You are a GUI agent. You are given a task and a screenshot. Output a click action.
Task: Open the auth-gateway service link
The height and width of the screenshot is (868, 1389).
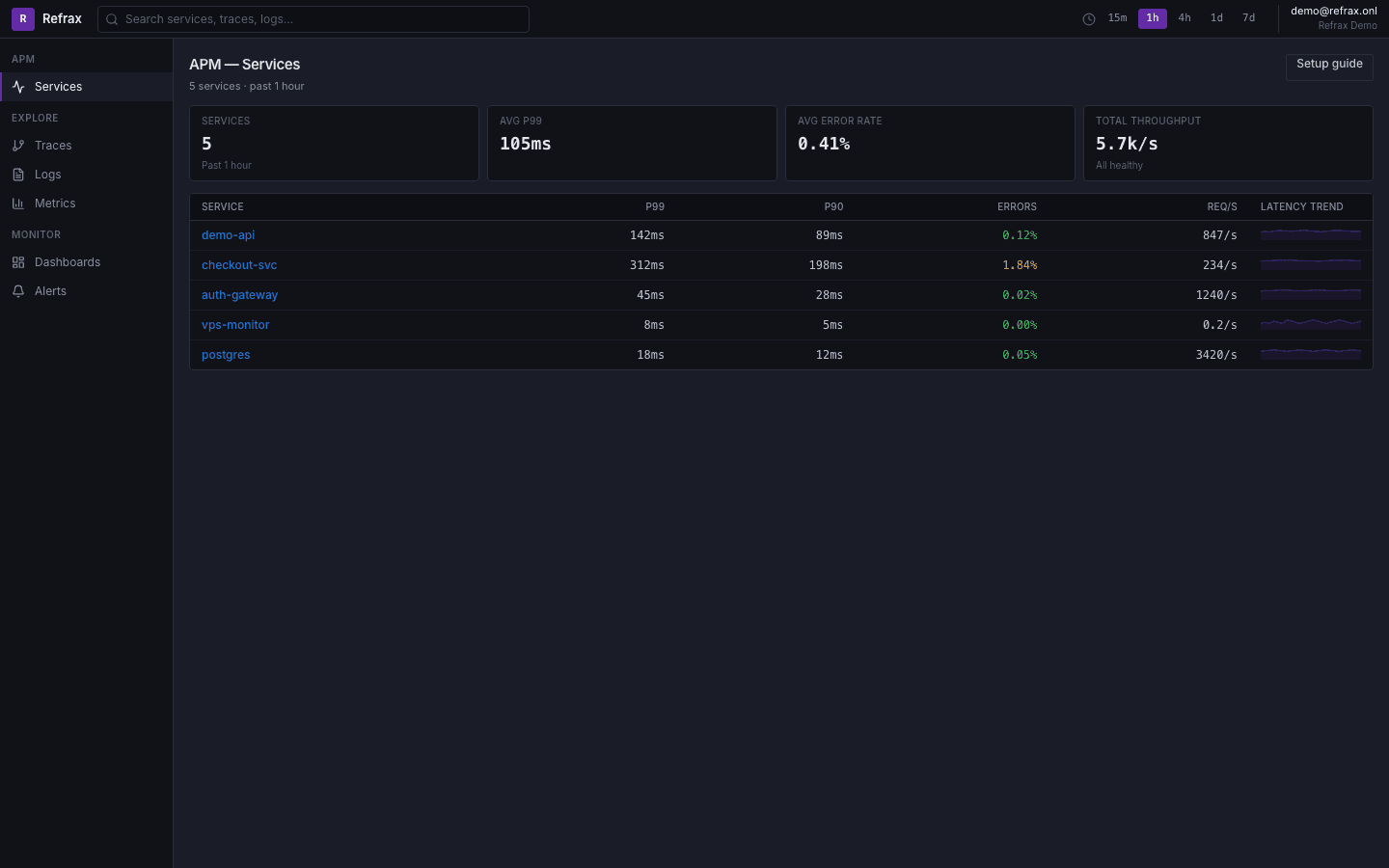pyautogui.click(x=239, y=295)
